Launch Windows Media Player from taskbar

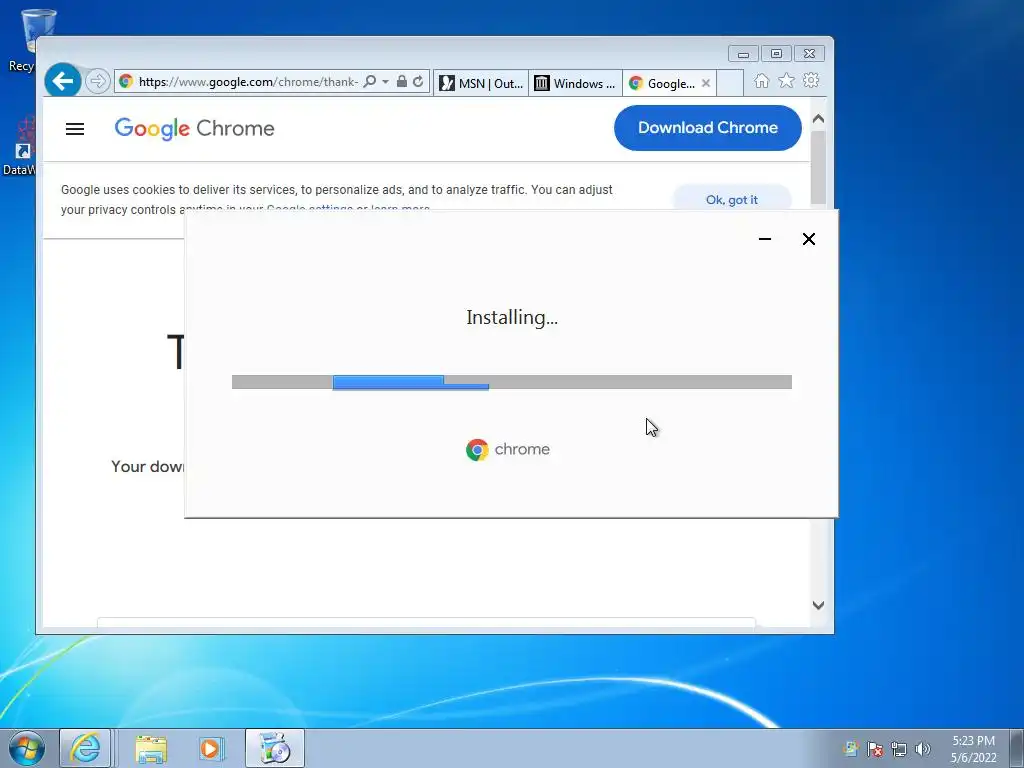coord(211,748)
